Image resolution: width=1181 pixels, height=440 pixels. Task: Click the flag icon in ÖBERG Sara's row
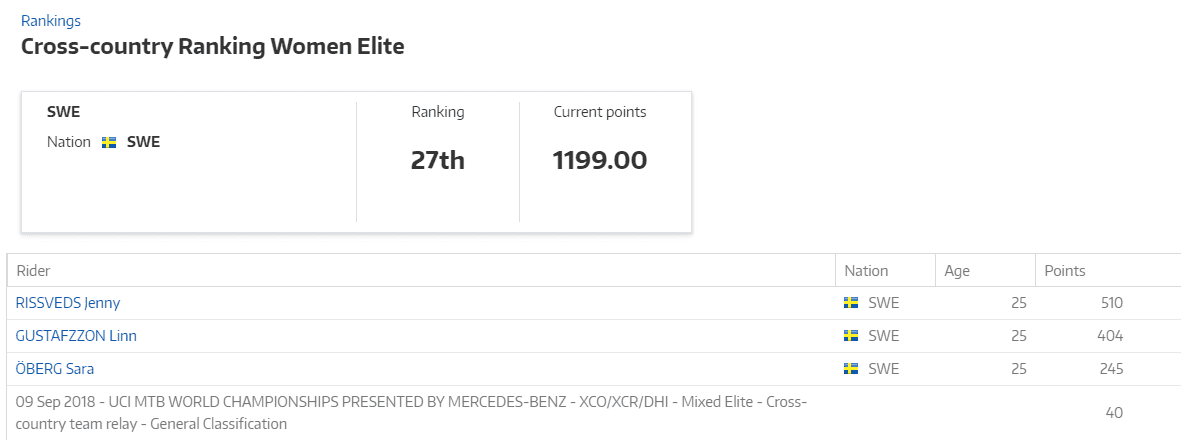click(x=852, y=369)
